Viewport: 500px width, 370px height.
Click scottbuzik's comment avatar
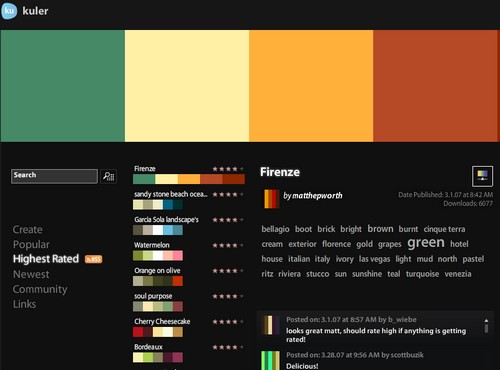coord(271,360)
